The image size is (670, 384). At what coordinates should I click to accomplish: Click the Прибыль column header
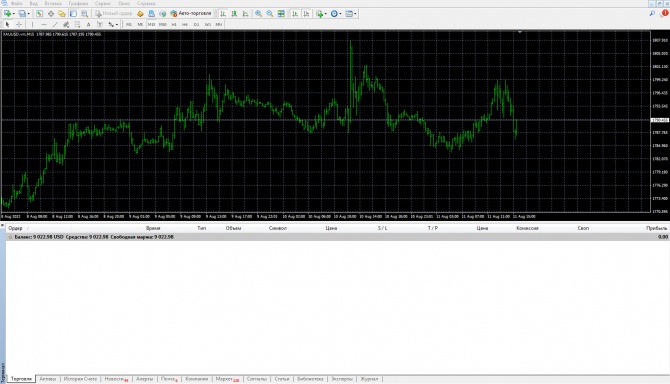pyautogui.click(x=656, y=228)
